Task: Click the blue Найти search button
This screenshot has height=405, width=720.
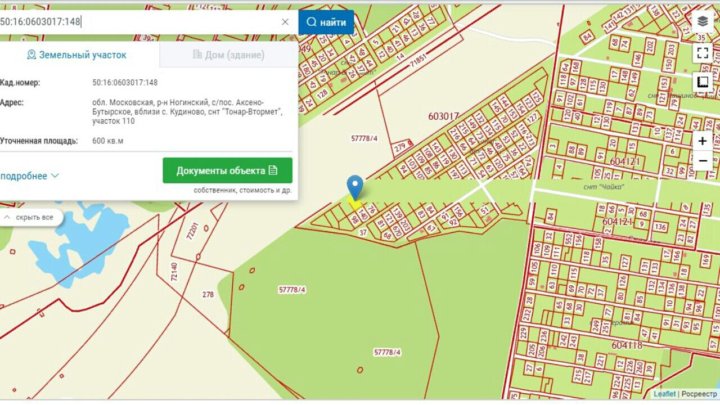Action: [327, 21]
